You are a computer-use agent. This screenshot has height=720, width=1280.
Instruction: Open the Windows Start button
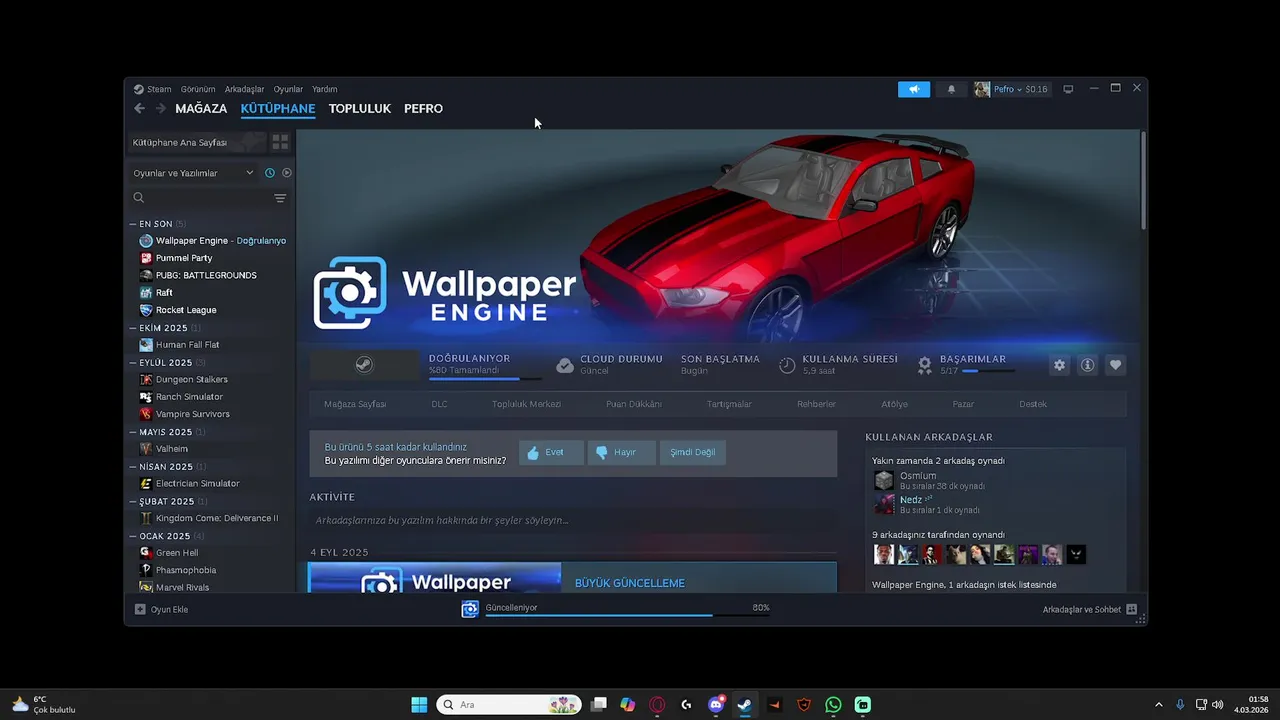pyautogui.click(x=419, y=705)
